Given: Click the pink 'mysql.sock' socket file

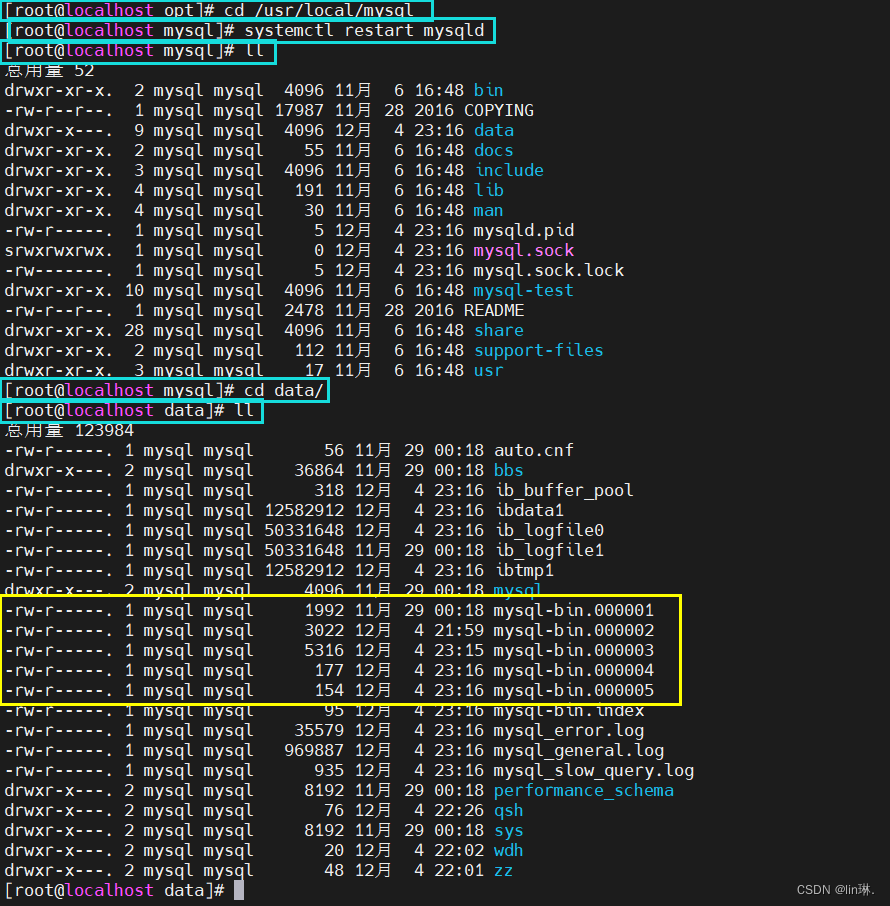Looking at the screenshot, I should pyautogui.click(x=524, y=251).
